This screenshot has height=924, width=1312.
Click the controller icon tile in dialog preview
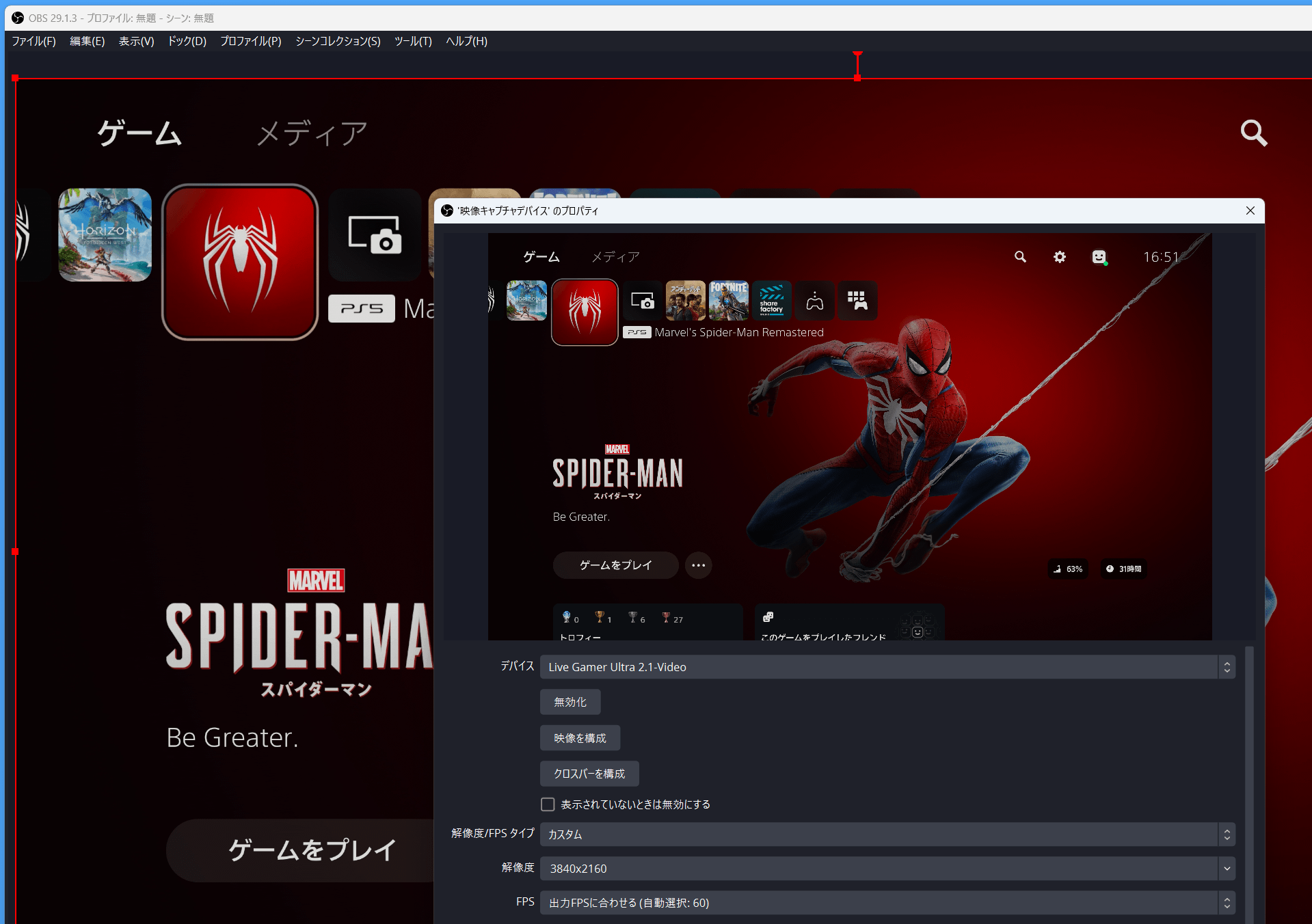point(814,301)
